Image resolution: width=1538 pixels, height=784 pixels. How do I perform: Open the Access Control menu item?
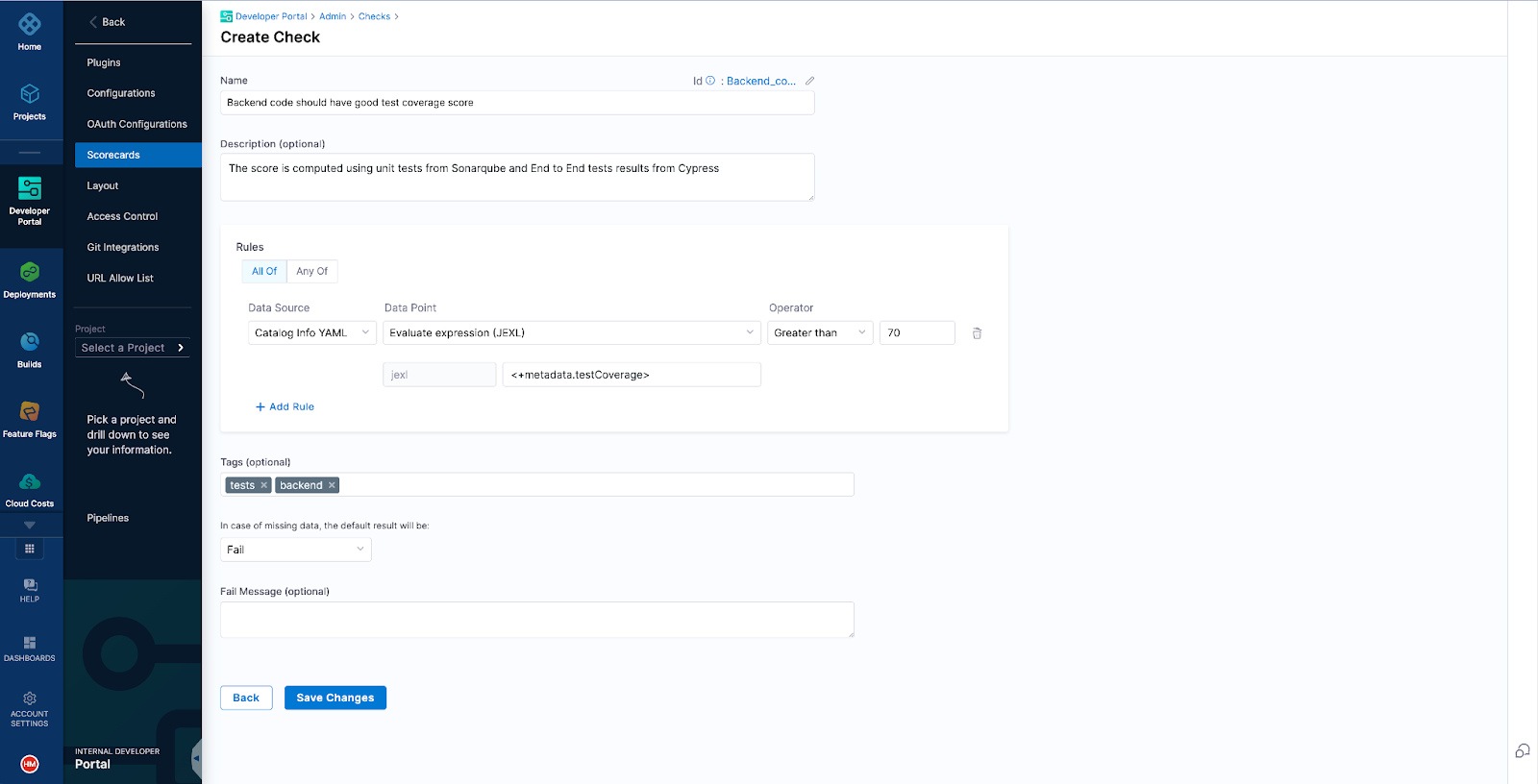point(122,216)
